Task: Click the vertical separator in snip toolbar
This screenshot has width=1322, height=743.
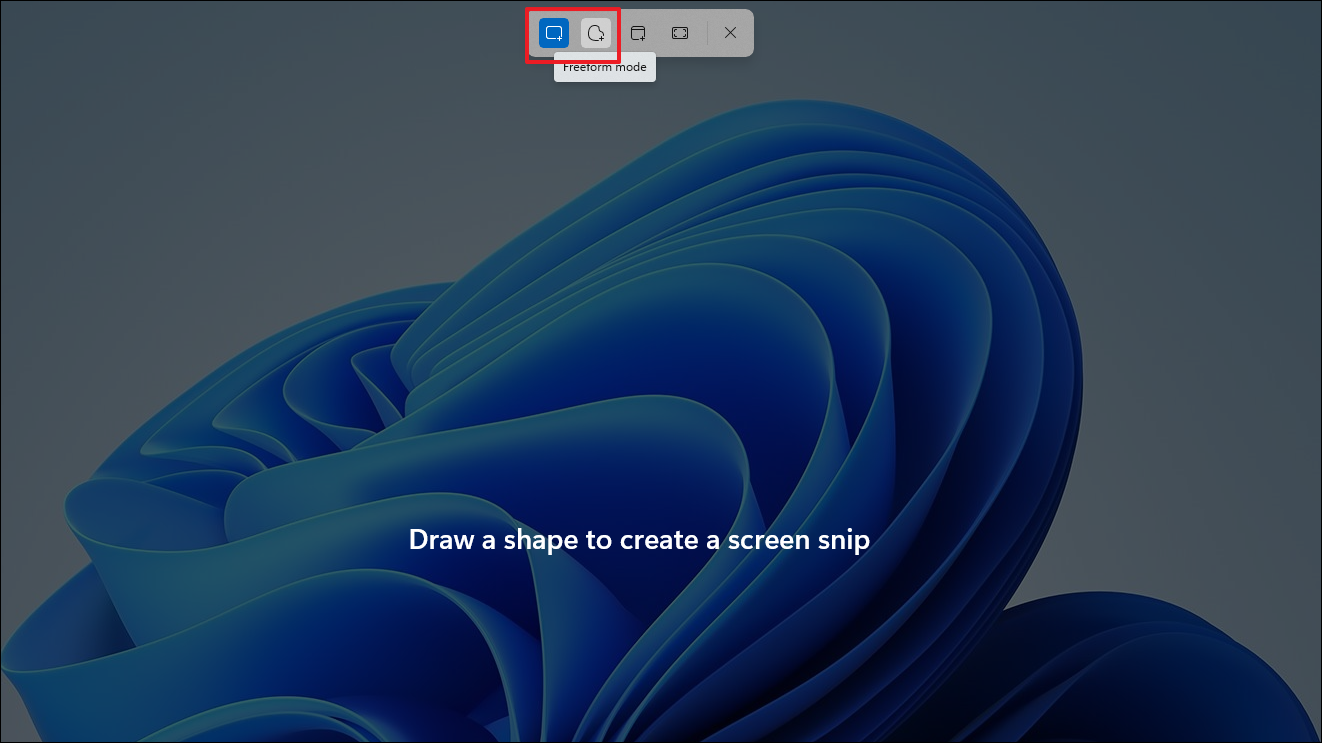Action: point(707,33)
